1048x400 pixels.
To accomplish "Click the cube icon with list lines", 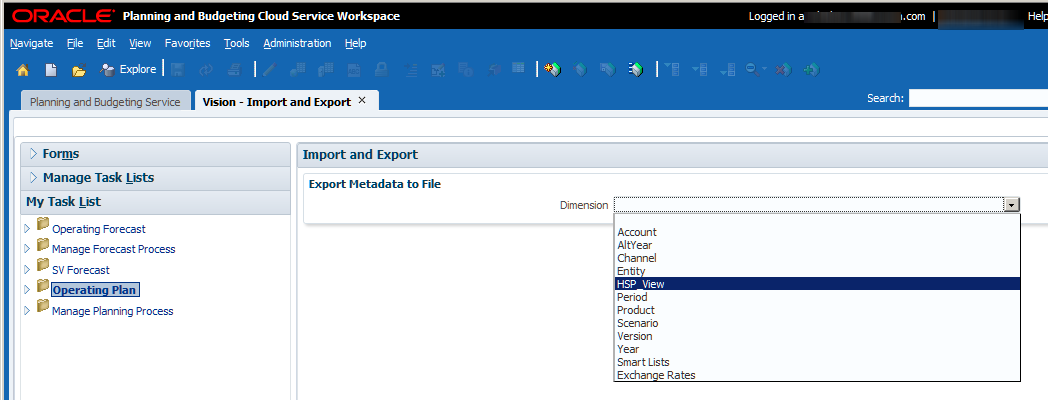I will pos(636,69).
